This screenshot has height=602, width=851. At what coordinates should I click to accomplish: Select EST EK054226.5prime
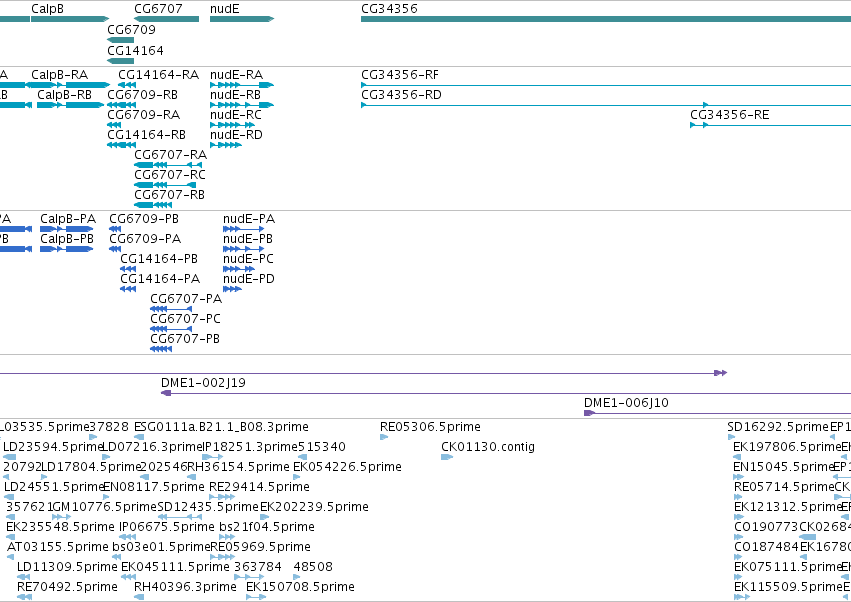[x=347, y=467]
